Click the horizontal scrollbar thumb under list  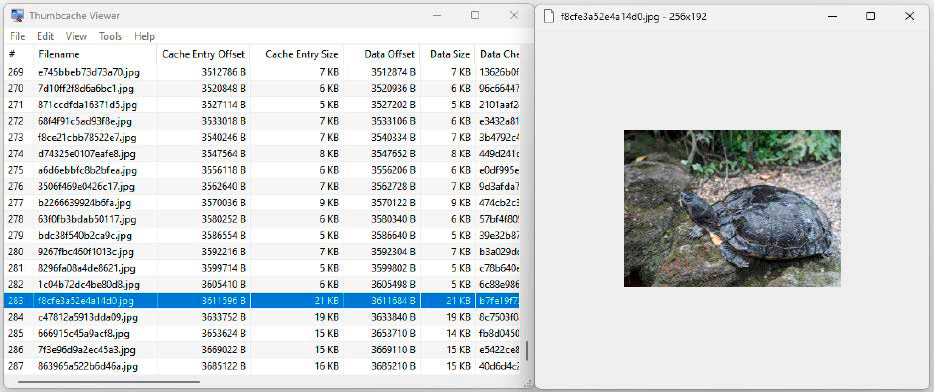coord(109,381)
